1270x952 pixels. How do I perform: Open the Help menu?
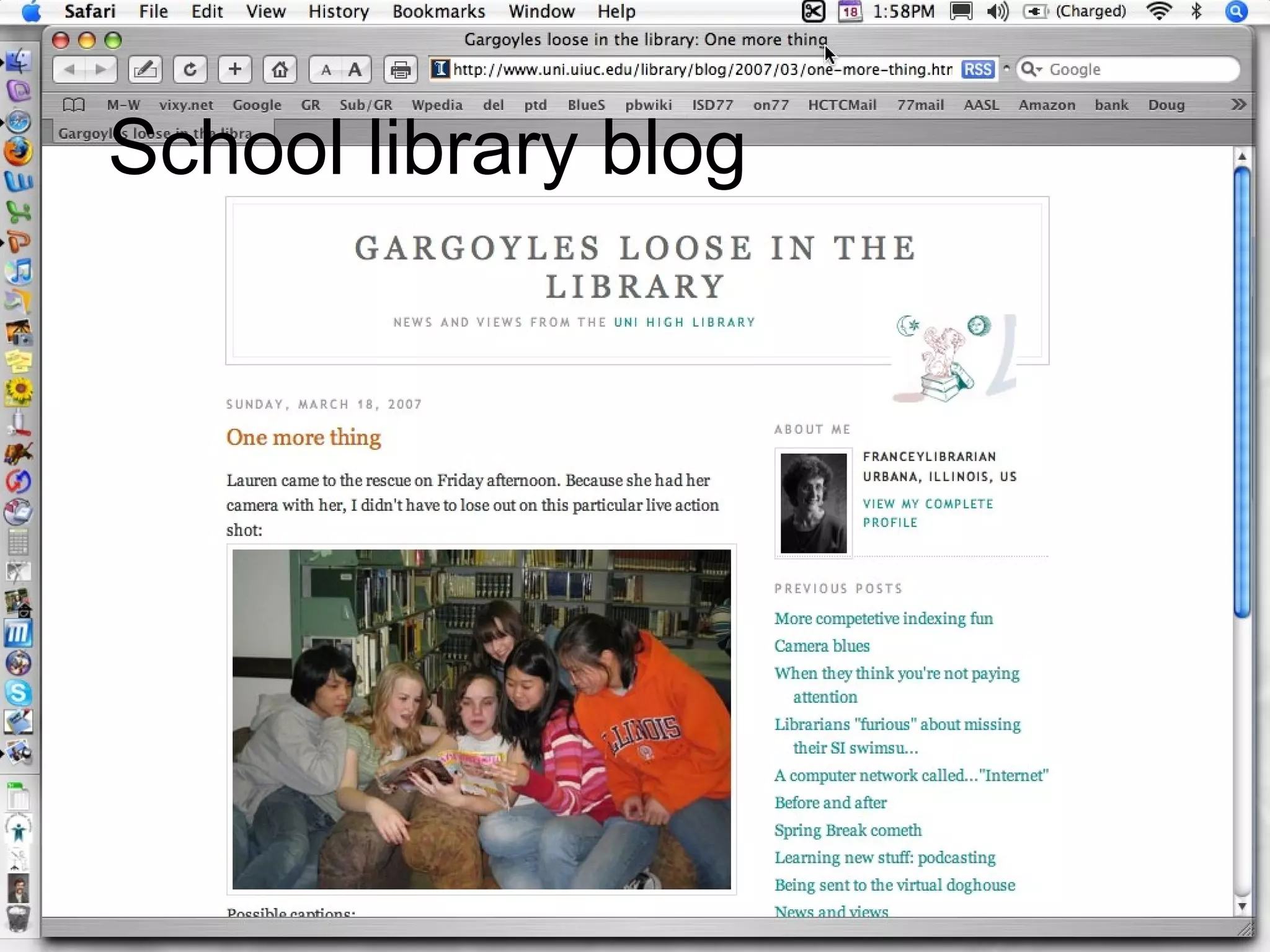point(616,12)
